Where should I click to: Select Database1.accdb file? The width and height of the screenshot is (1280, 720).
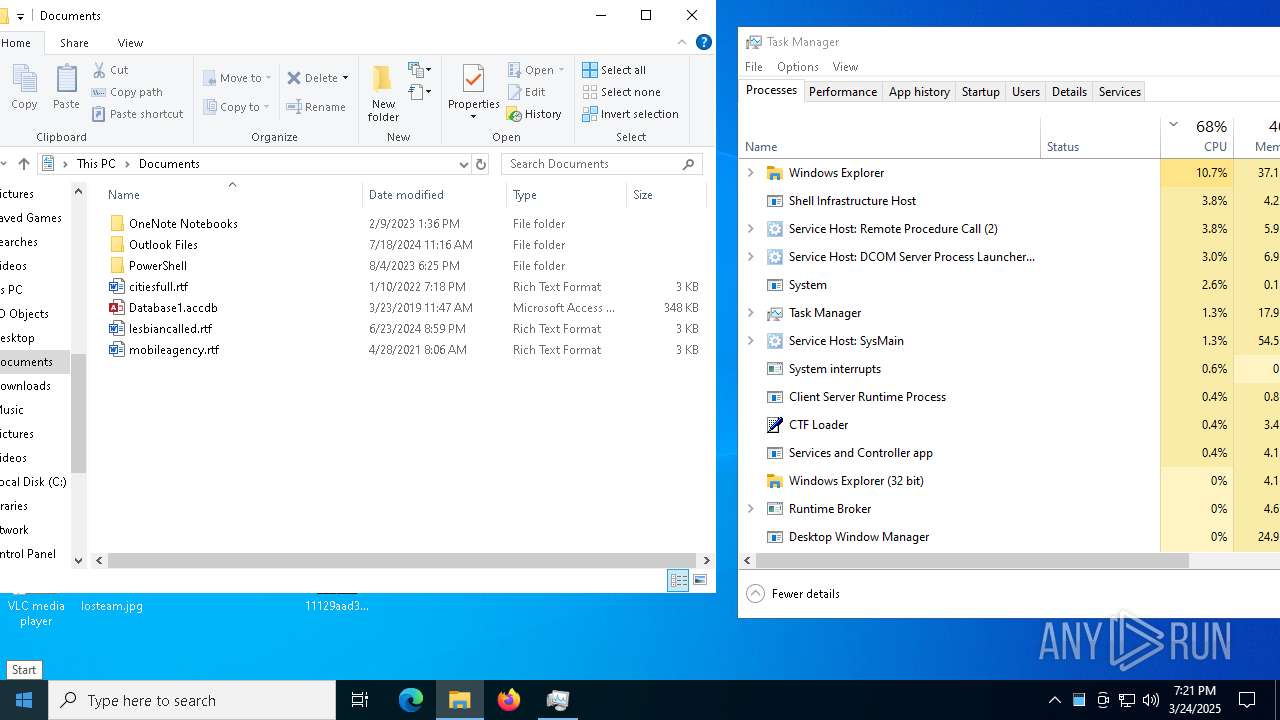coord(173,308)
